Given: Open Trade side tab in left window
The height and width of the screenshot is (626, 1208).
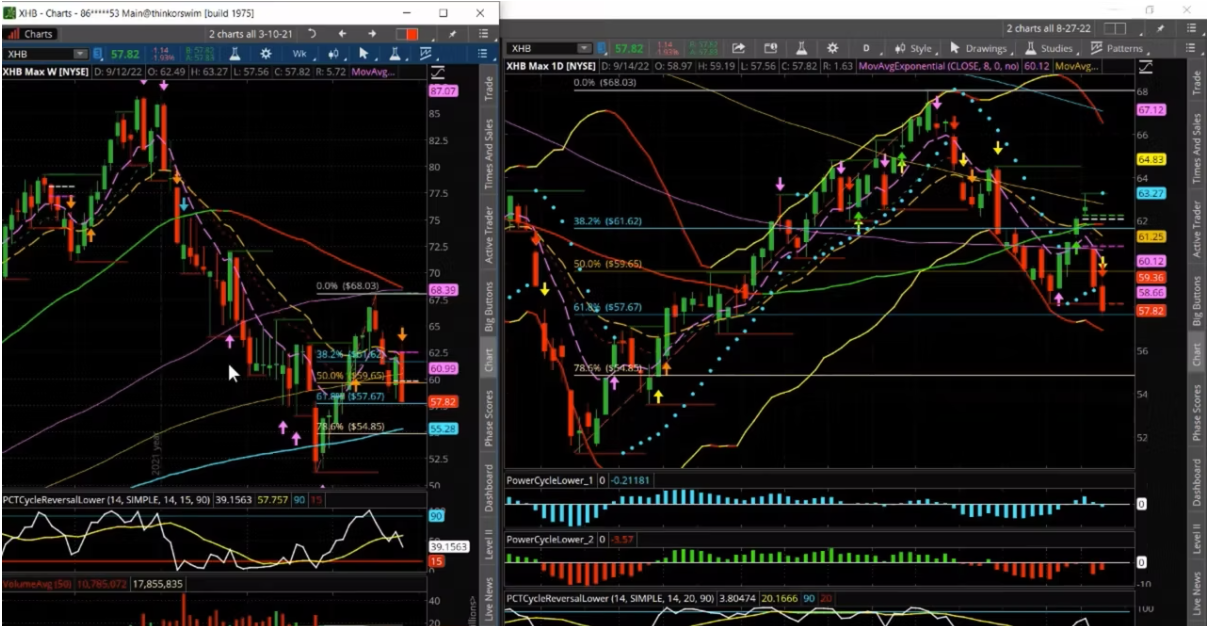Looking at the screenshot, I should 489,88.
